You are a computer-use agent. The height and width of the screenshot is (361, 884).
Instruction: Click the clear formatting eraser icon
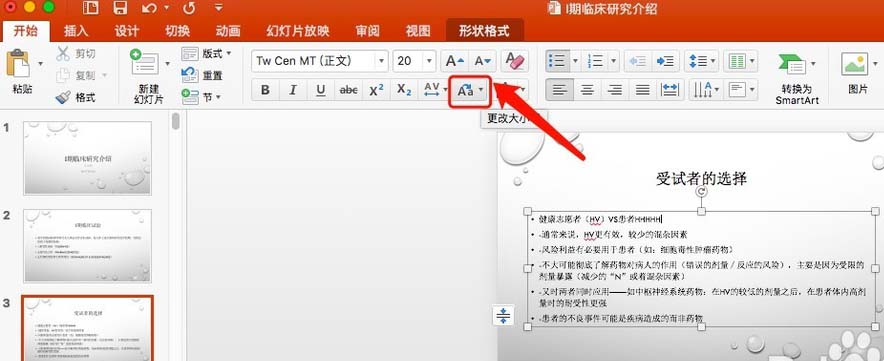coord(515,61)
